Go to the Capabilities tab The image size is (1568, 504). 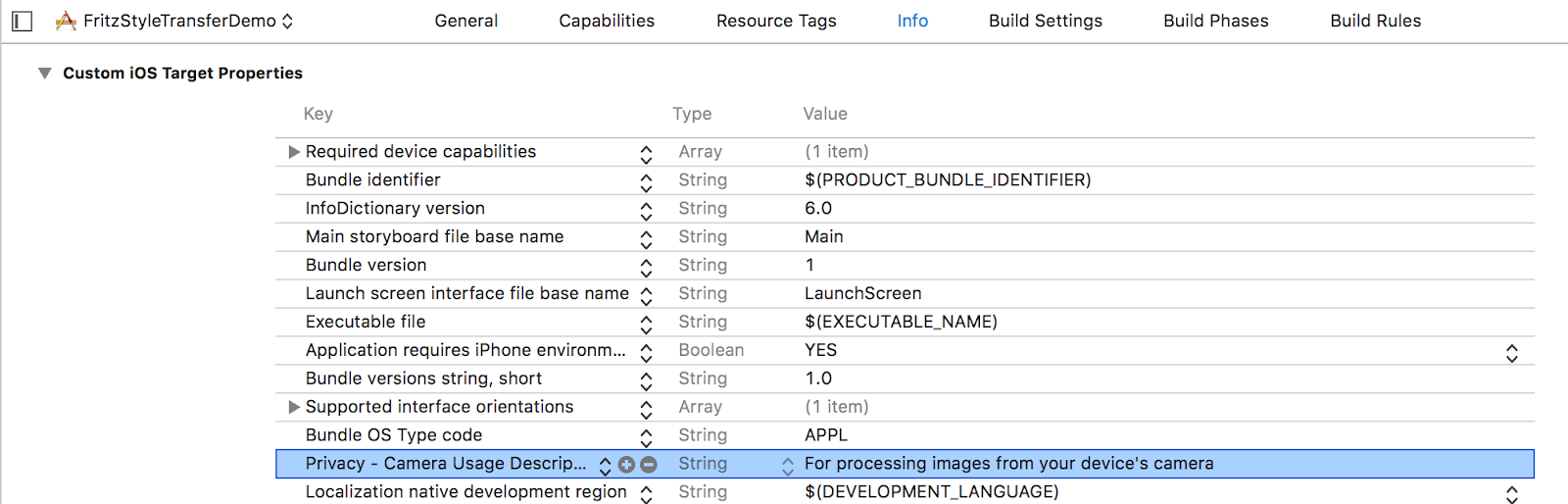click(x=606, y=21)
